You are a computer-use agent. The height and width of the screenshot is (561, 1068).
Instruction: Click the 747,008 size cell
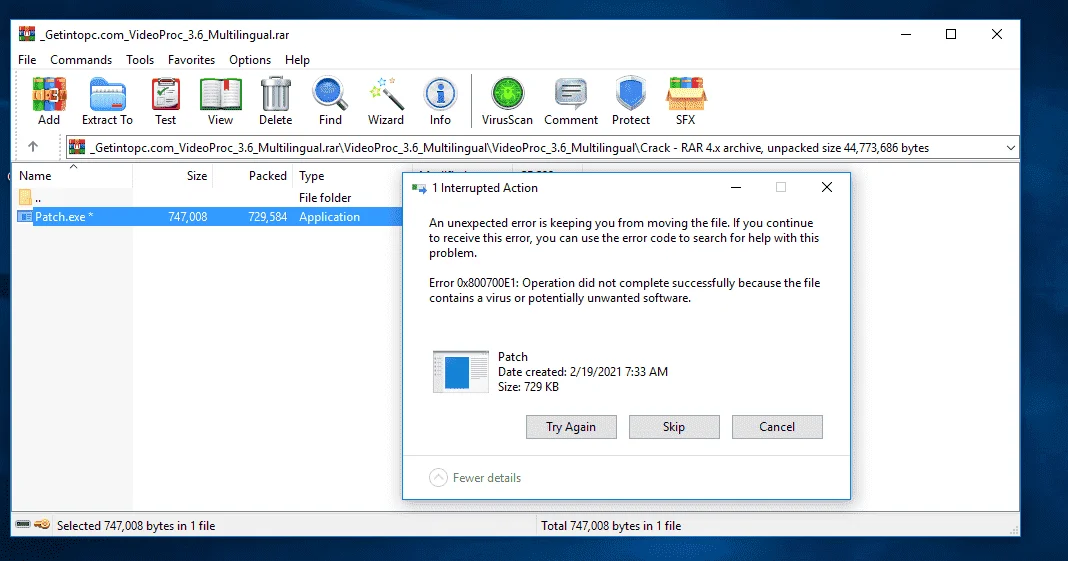coord(187,217)
